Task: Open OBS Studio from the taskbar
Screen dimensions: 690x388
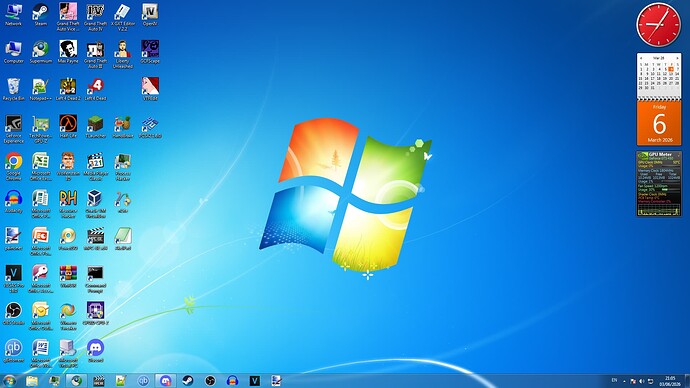Action: [210, 381]
